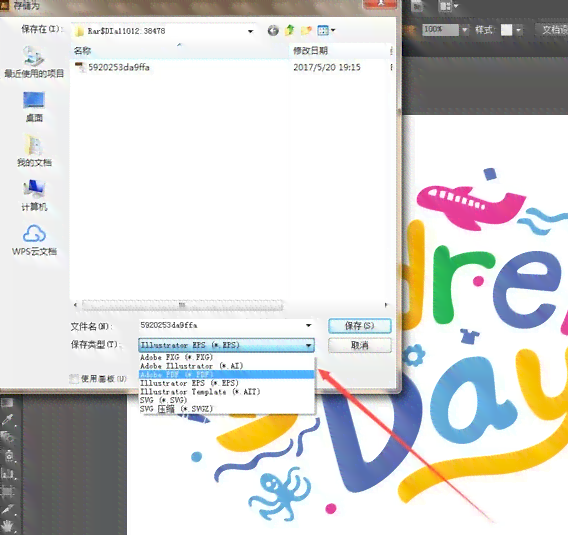Click the back navigation icon
This screenshot has width=568, height=535.
[273, 31]
